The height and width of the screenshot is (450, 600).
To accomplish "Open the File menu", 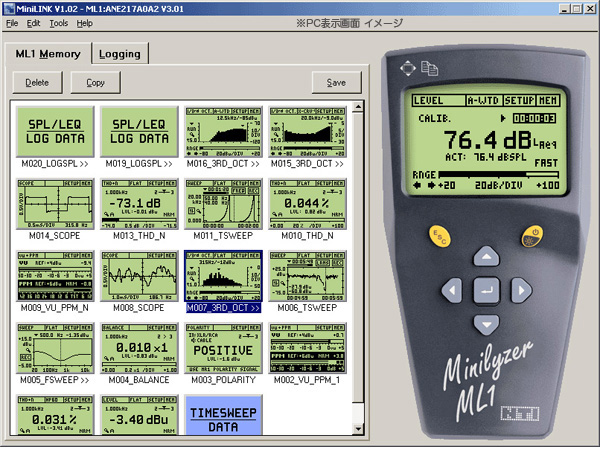I will click(12, 23).
